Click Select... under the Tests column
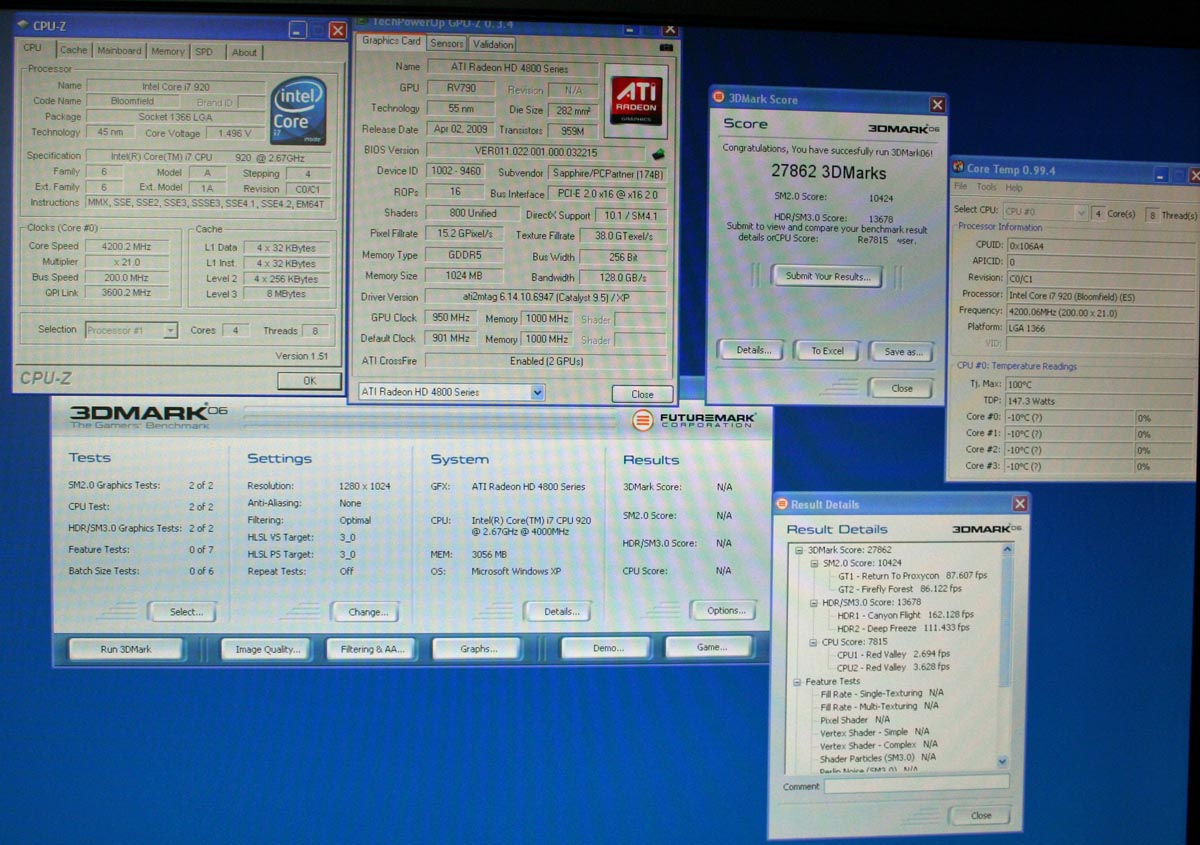Image resolution: width=1200 pixels, height=845 pixels. tap(183, 611)
